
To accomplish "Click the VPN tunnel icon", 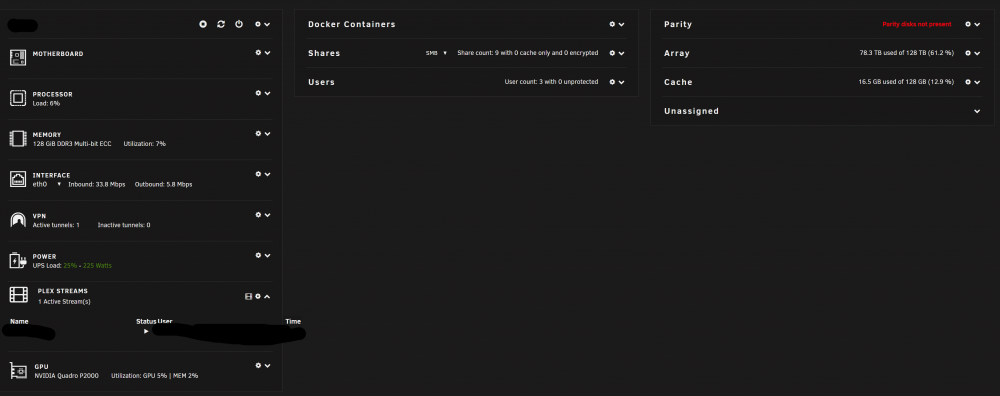I will point(18,220).
